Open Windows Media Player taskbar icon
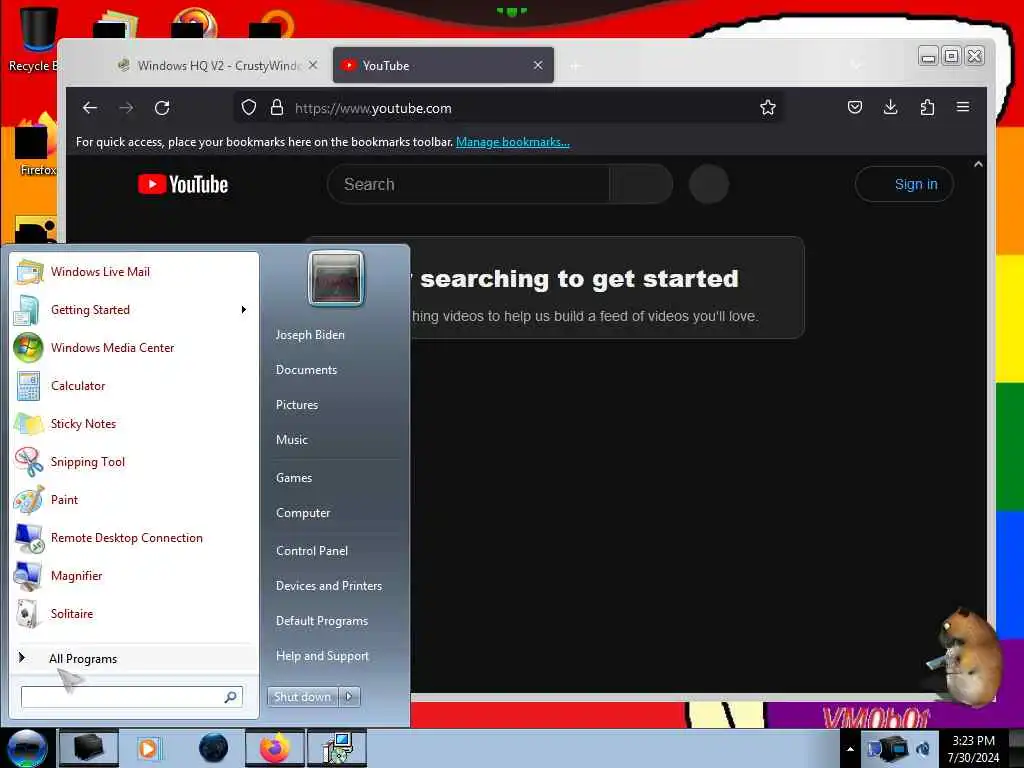This screenshot has height=768, width=1024. [148, 748]
